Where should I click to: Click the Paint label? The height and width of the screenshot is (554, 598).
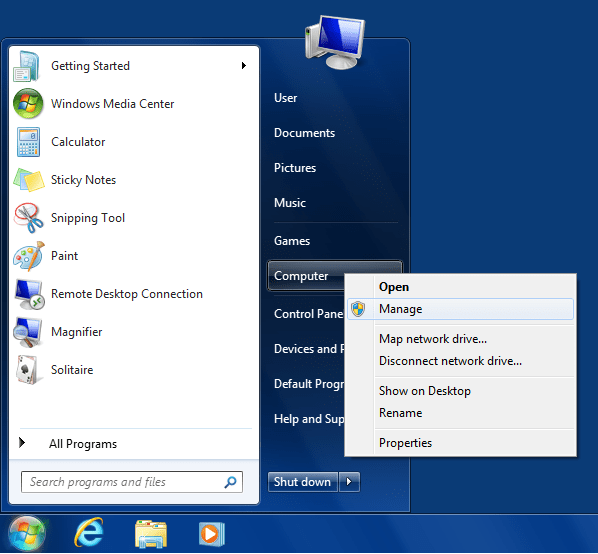tap(64, 256)
